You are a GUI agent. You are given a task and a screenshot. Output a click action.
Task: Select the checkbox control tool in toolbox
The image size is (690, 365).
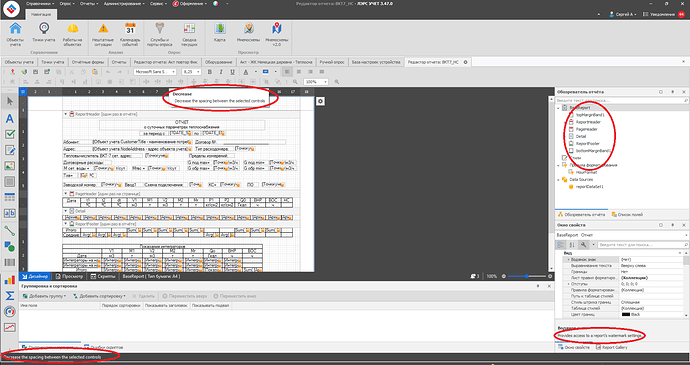(x=9, y=134)
